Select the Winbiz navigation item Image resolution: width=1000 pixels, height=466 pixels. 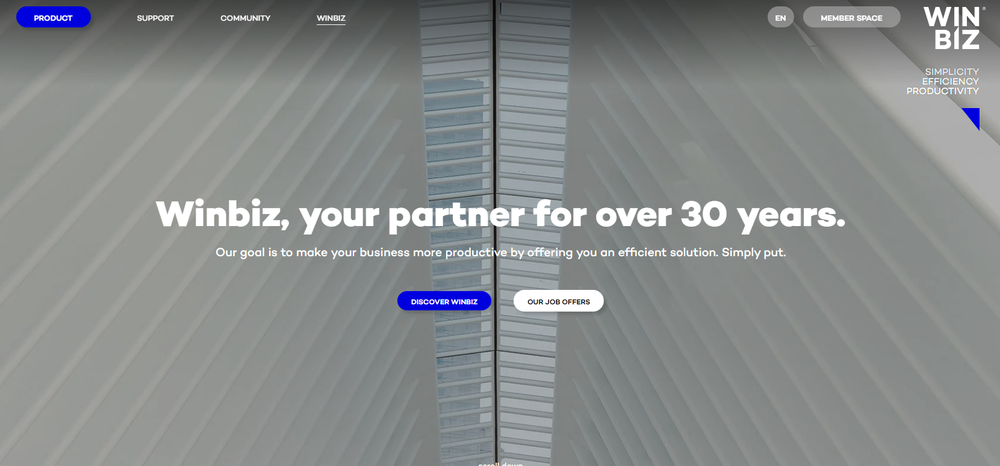point(331,18)
